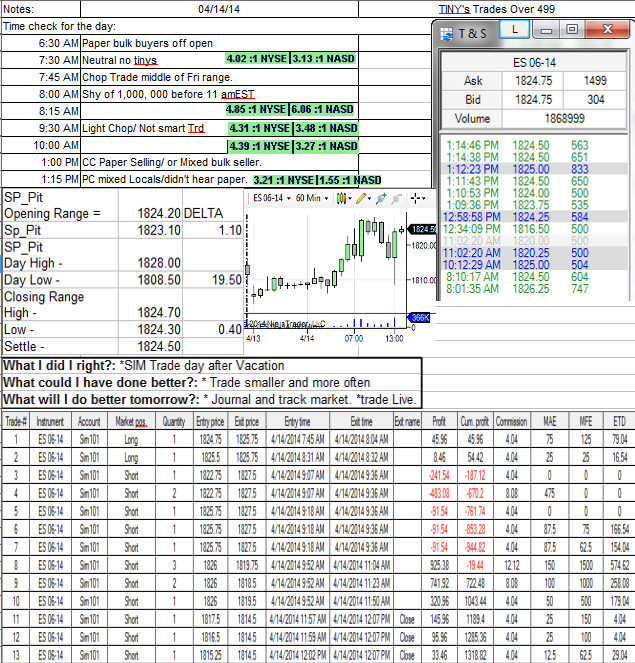Click the Day High 1828.00 value
Viewport: 635px width, 663px height.
[159, 263]
